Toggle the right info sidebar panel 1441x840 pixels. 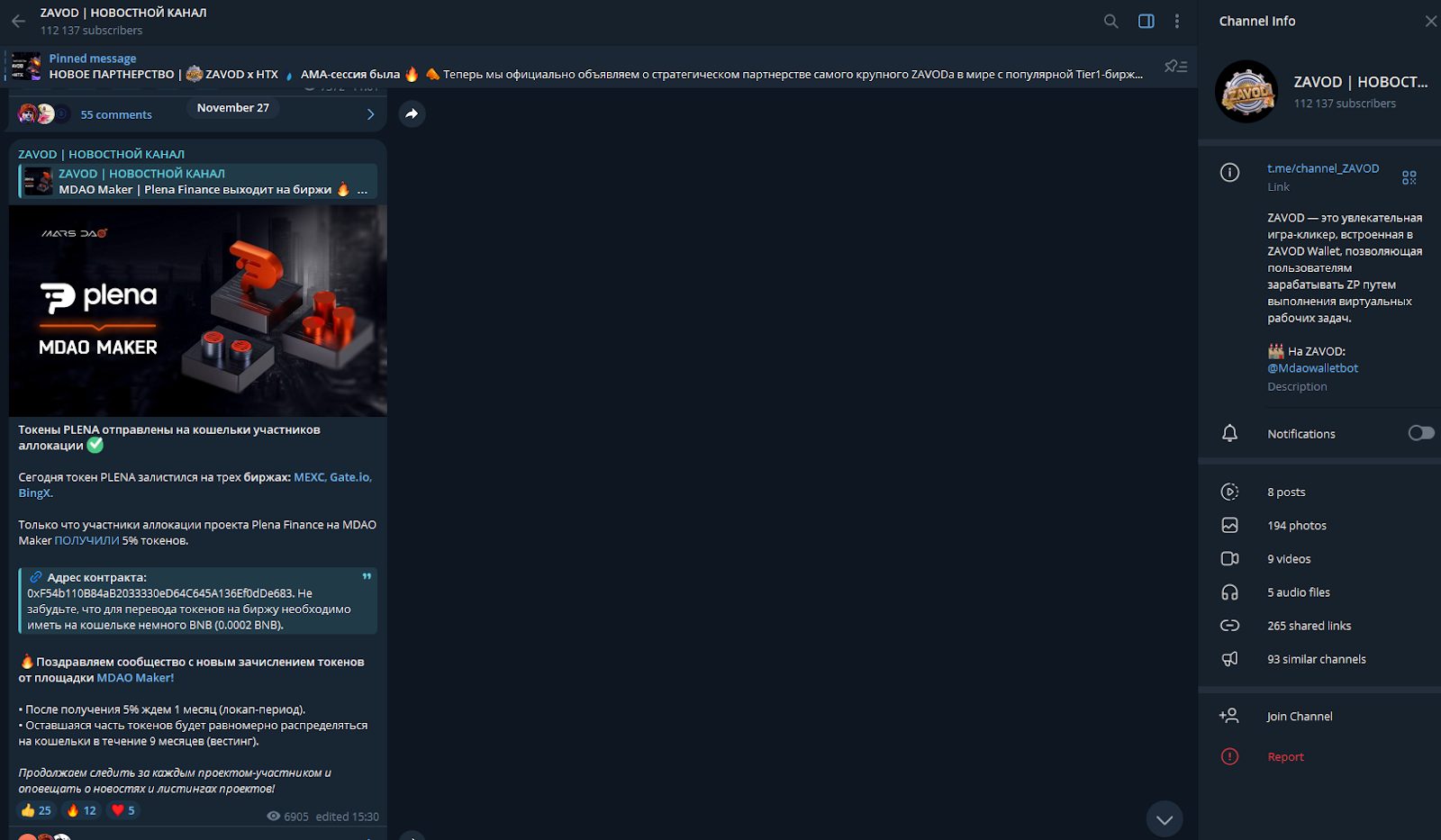tap(1146, 21)
